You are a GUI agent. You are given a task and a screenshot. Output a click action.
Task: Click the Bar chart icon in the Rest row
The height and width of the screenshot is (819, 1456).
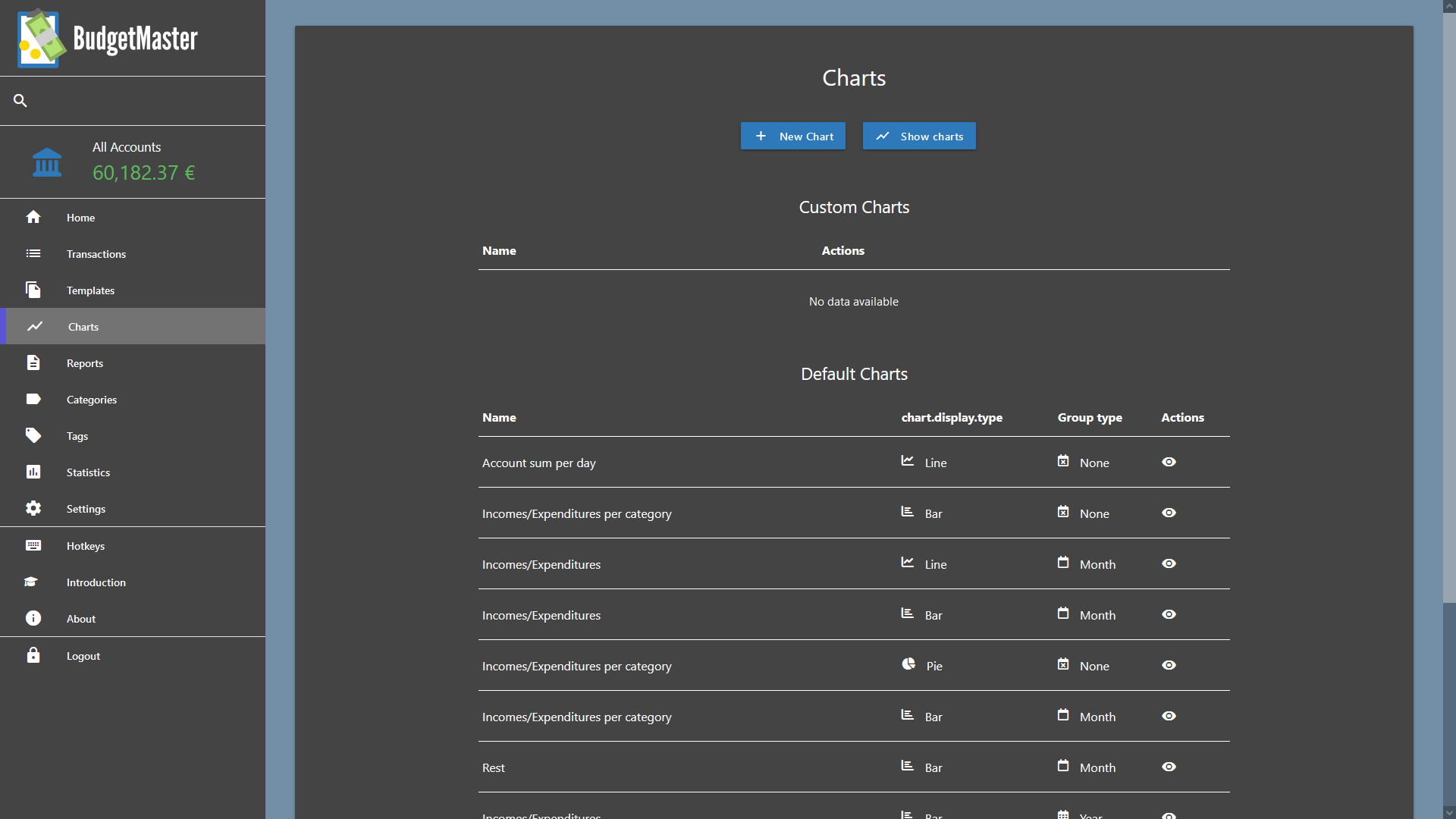tap(907, 766)
